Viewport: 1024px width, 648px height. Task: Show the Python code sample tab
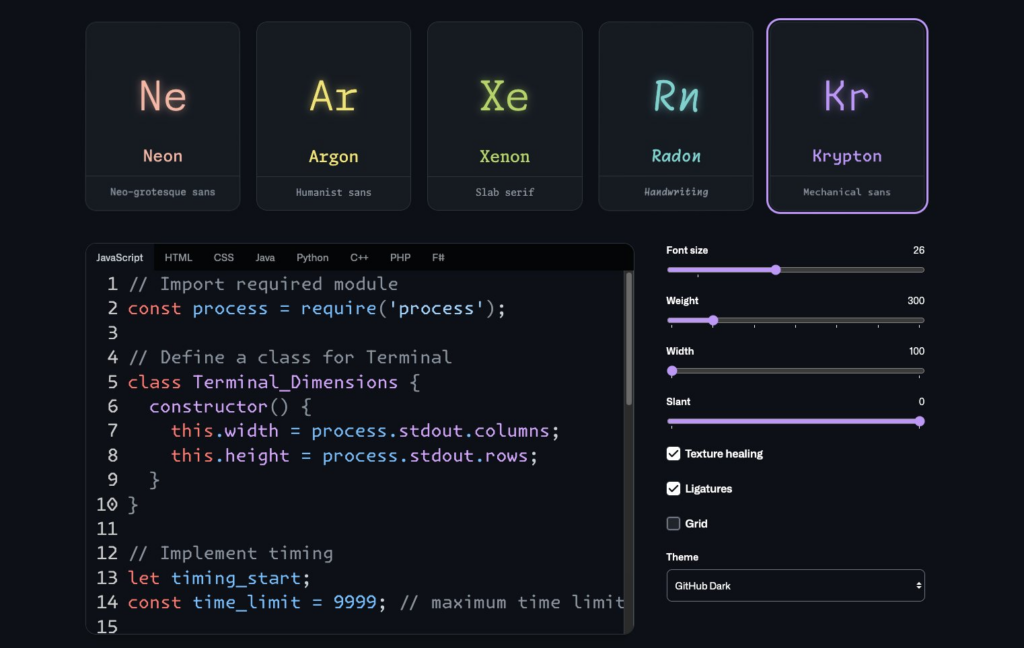pos(312,258)
